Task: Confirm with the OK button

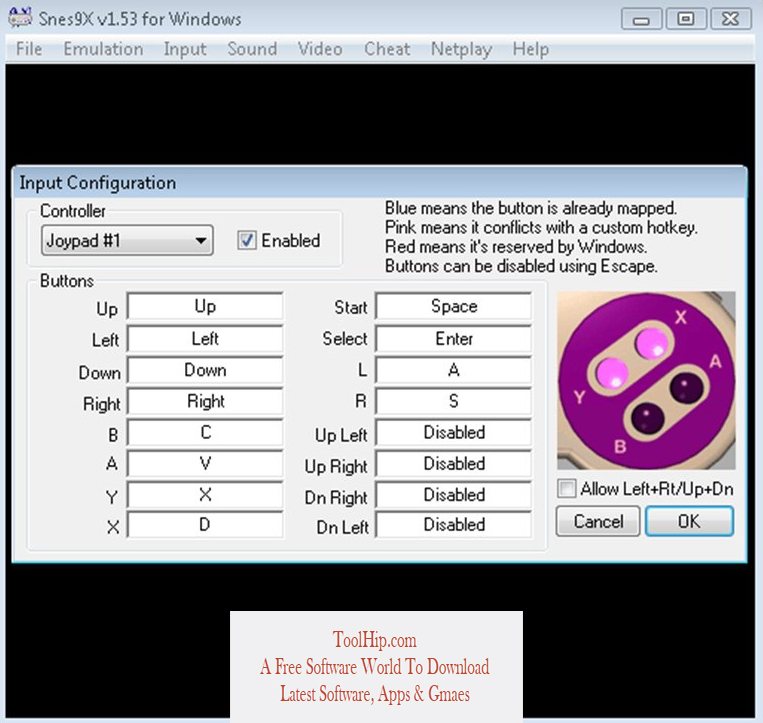Action: [689, 521]
